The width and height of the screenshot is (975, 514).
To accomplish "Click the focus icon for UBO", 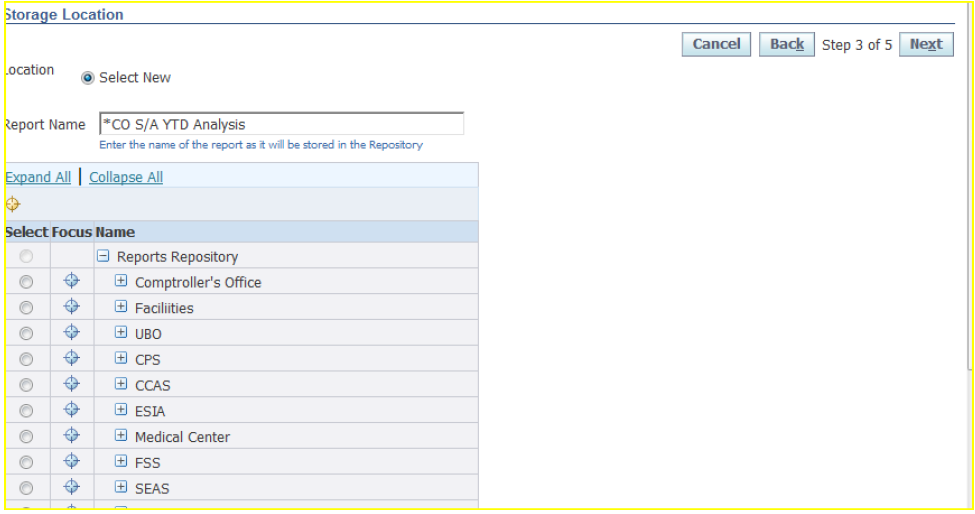I will 72,333.
